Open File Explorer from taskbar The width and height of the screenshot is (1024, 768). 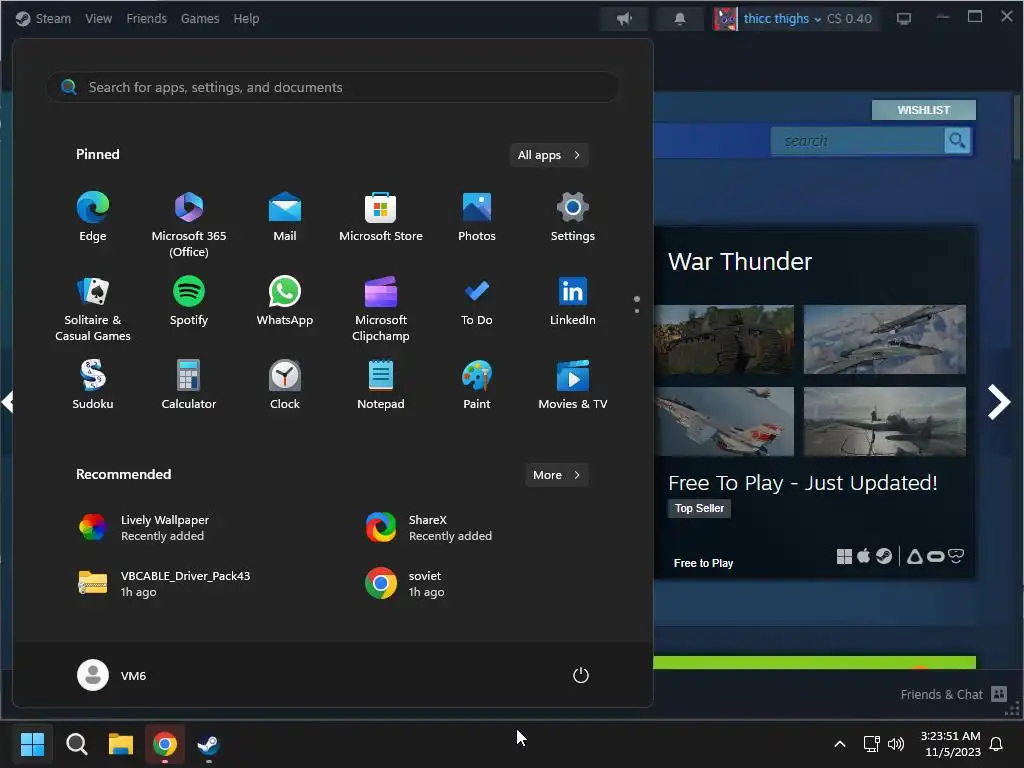pyautogui.click(x=121, y=744)
